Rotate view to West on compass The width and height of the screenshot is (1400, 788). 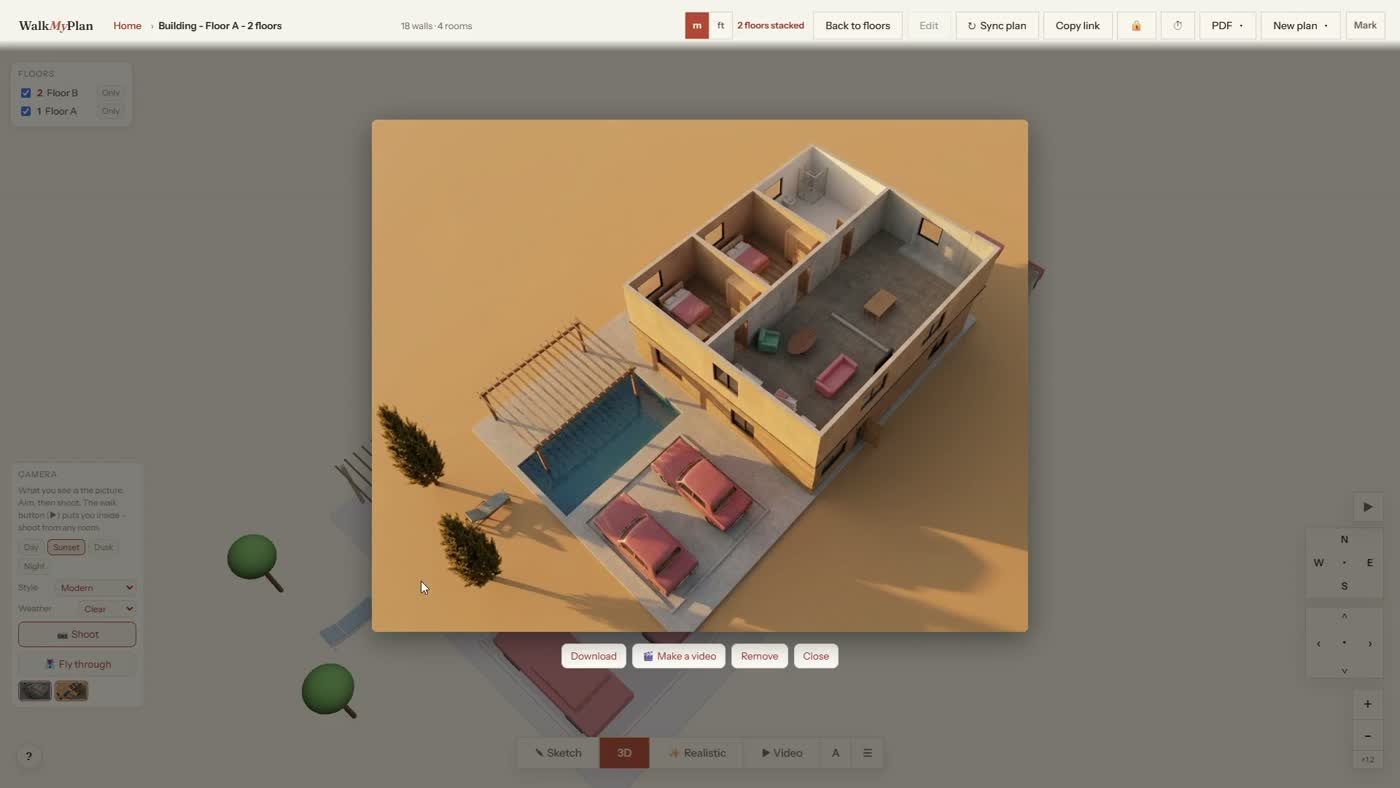[x=1318, y=563]
